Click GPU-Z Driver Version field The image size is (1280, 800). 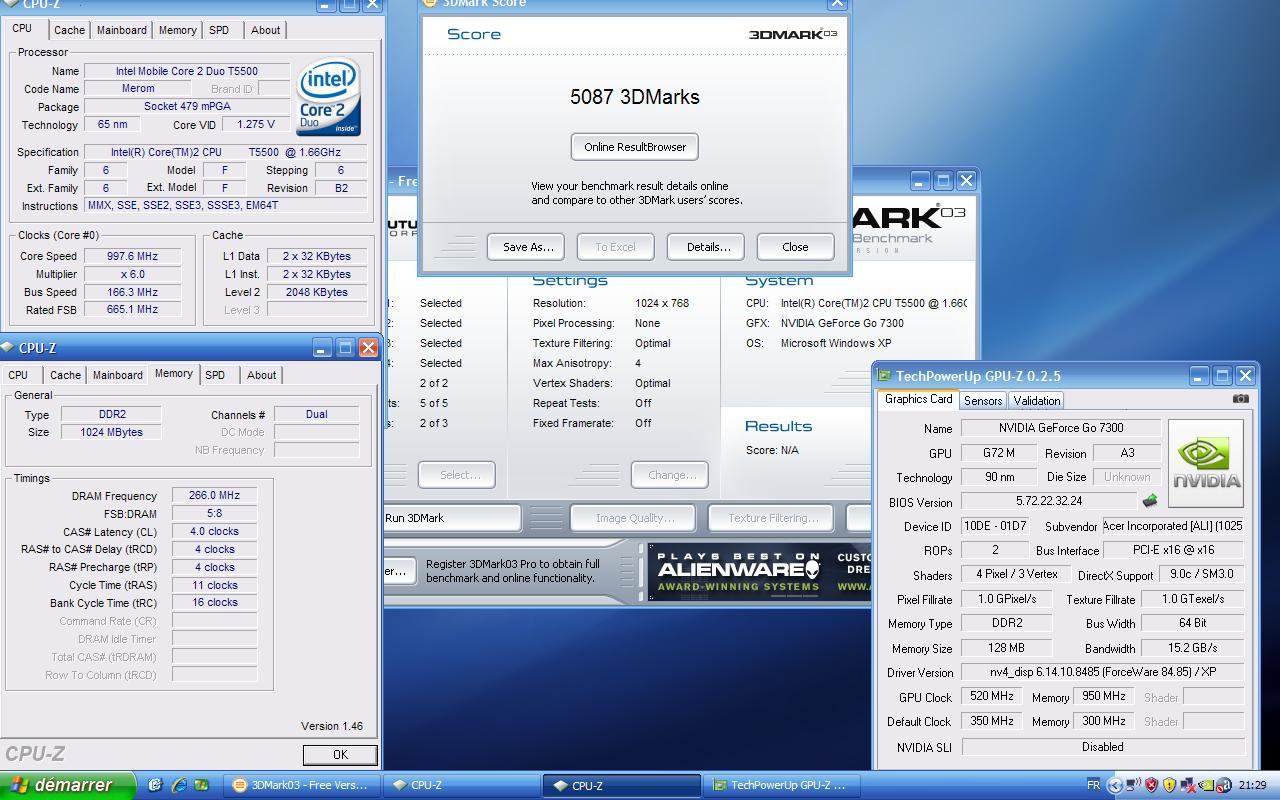click(1103, 672)
